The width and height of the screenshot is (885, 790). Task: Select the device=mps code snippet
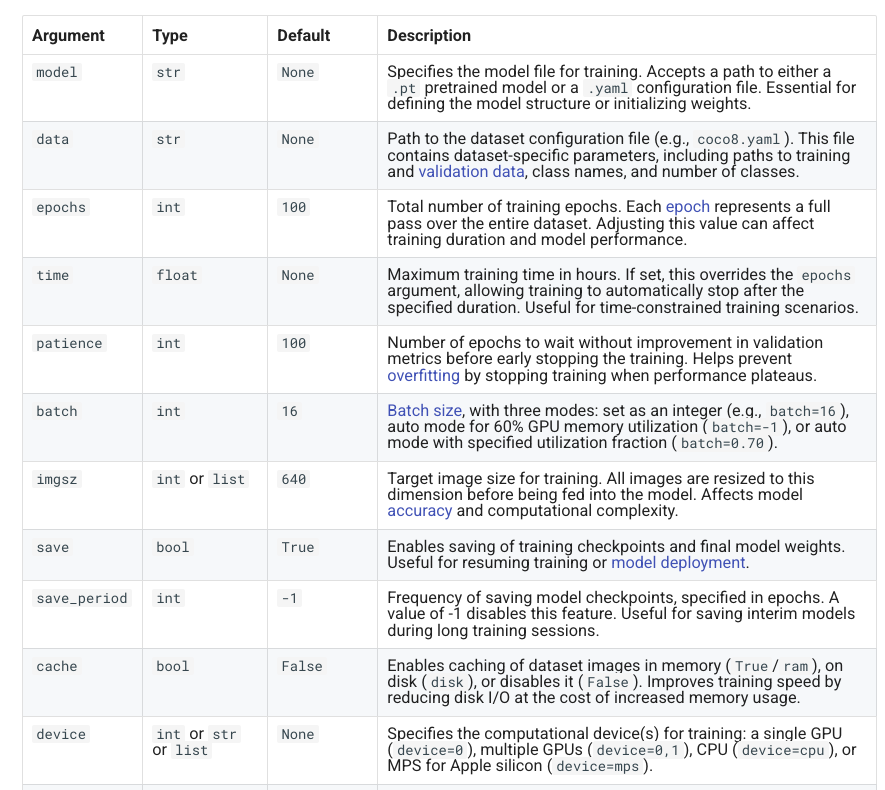597,766
